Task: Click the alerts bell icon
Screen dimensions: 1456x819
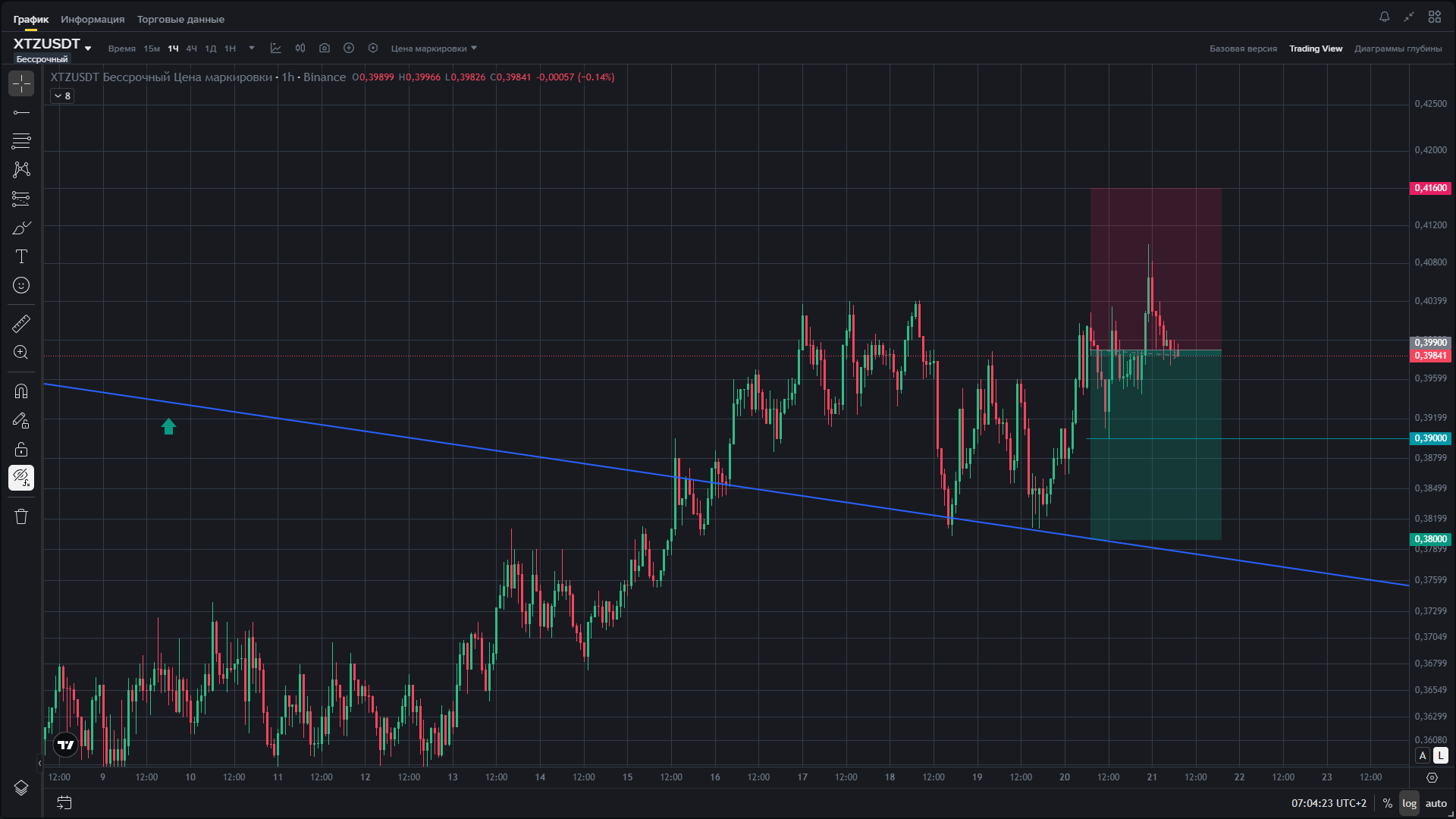Action: 1384,17
